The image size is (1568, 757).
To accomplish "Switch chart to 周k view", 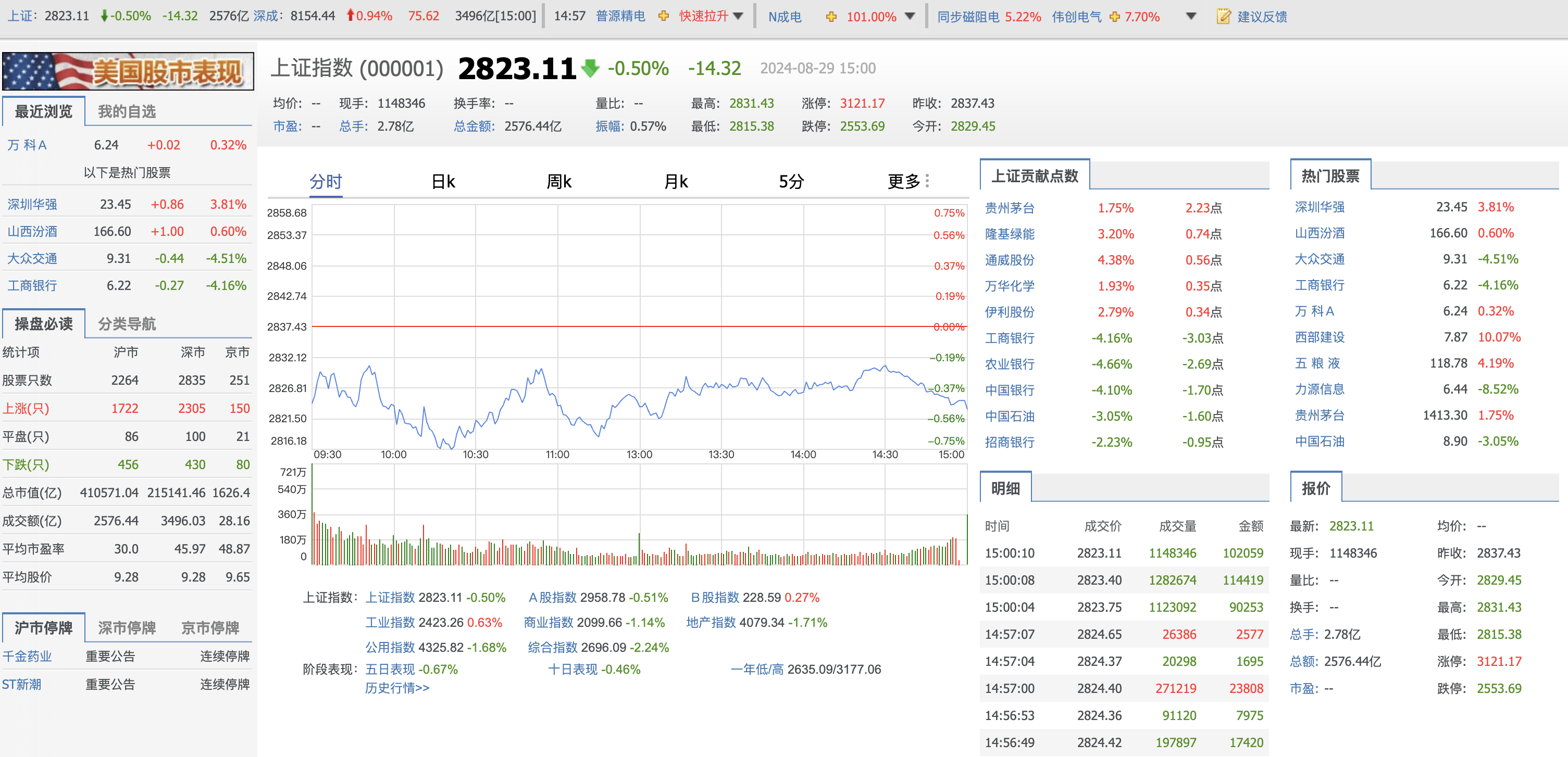I will 559,181.
